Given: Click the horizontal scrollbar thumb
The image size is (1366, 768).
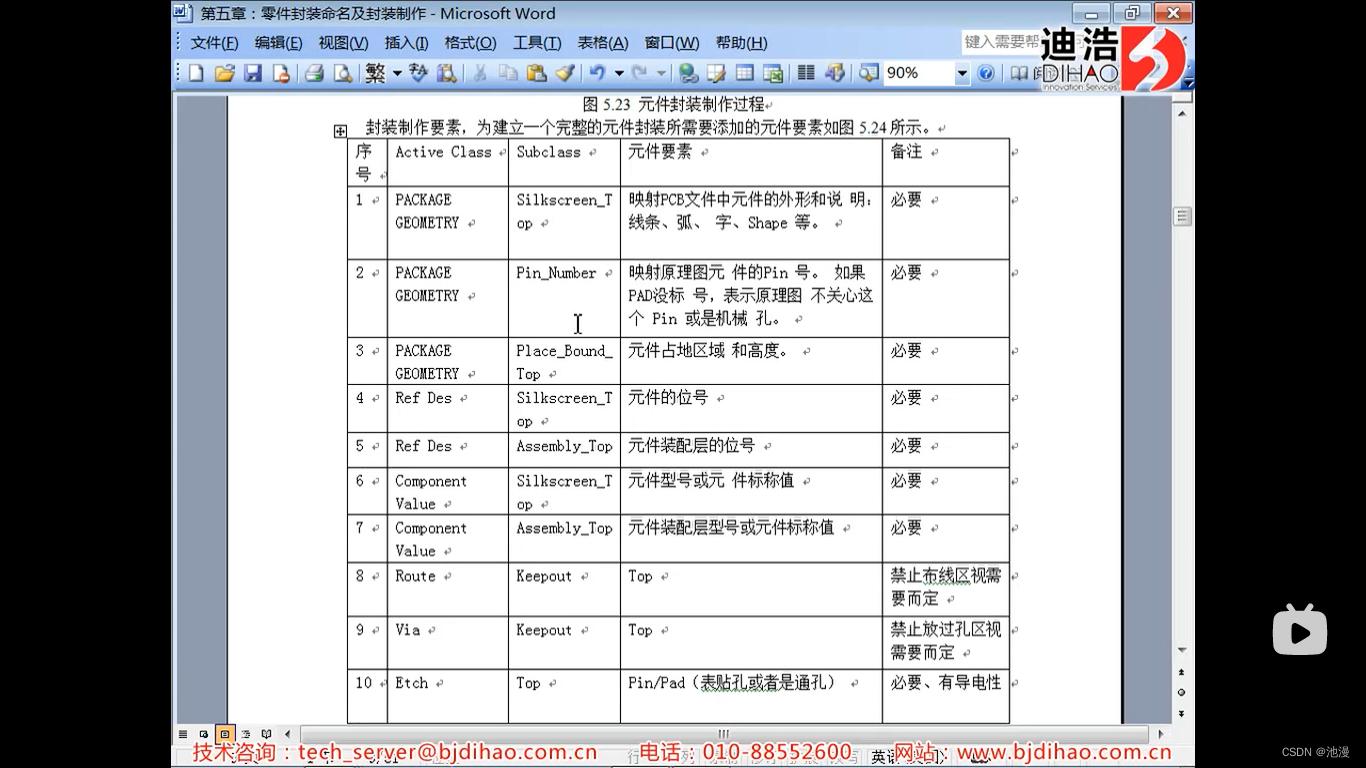Looking at the screenshot, I should [x=724, y=734].
